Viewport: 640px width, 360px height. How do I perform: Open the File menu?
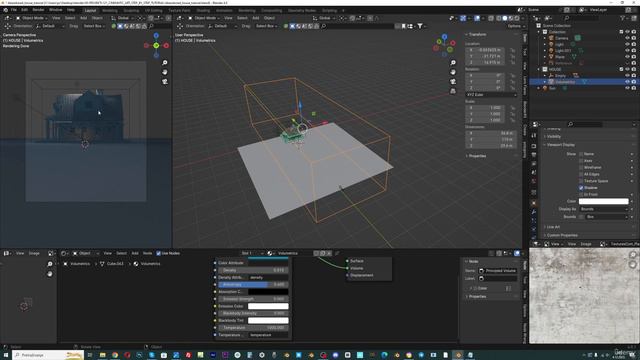pos(13,10)
